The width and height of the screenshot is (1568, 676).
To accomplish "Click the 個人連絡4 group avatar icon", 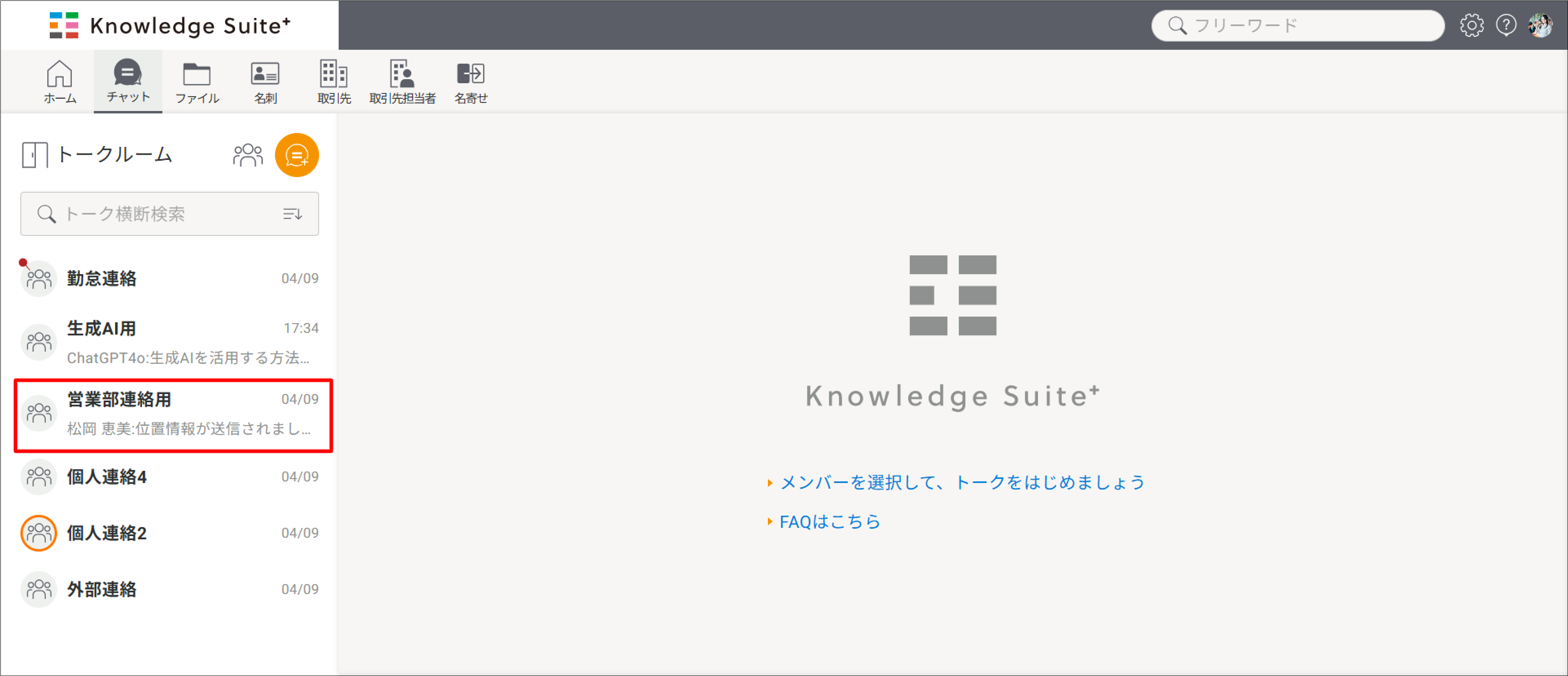I will coord(39,477).
